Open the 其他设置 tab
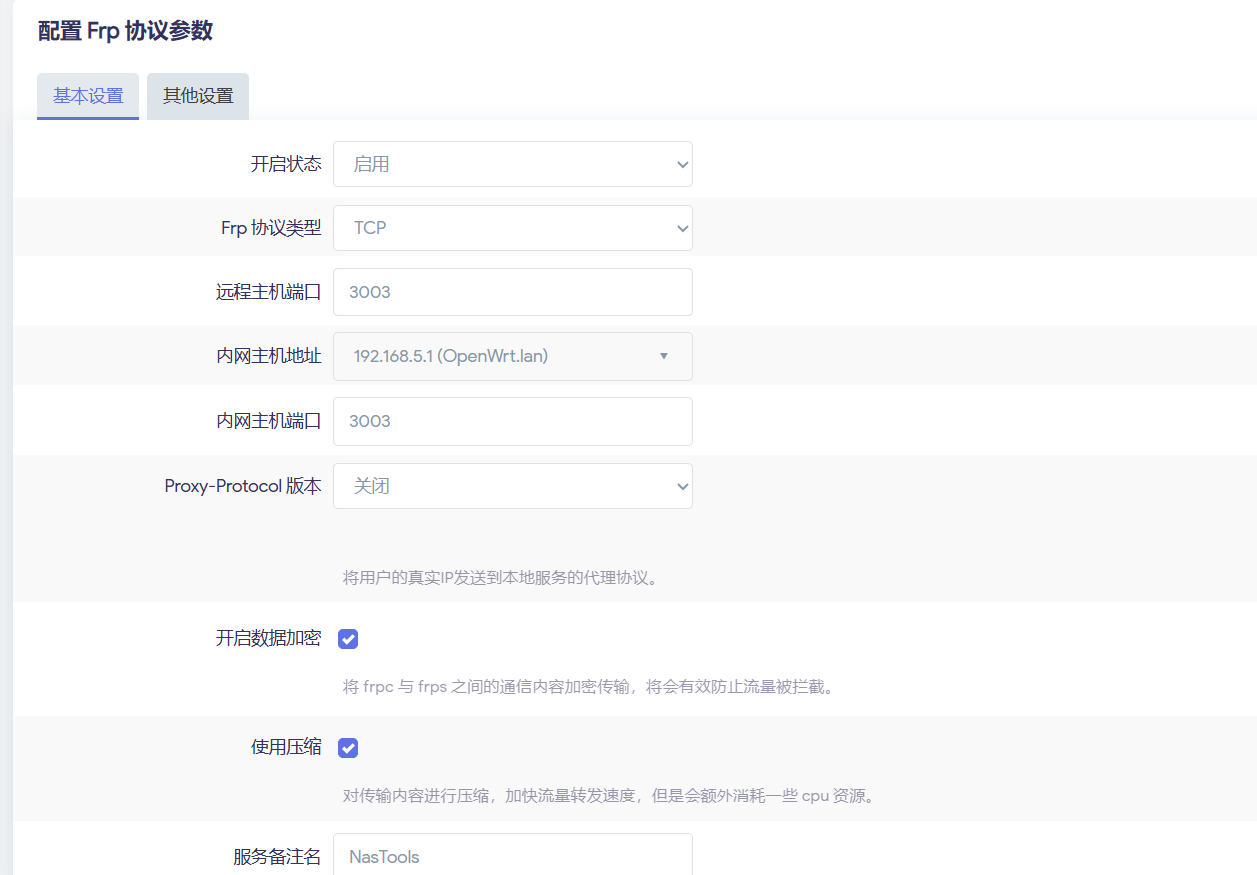Image resolution: width=1257 pixels, height=875 pixels. 198,96
